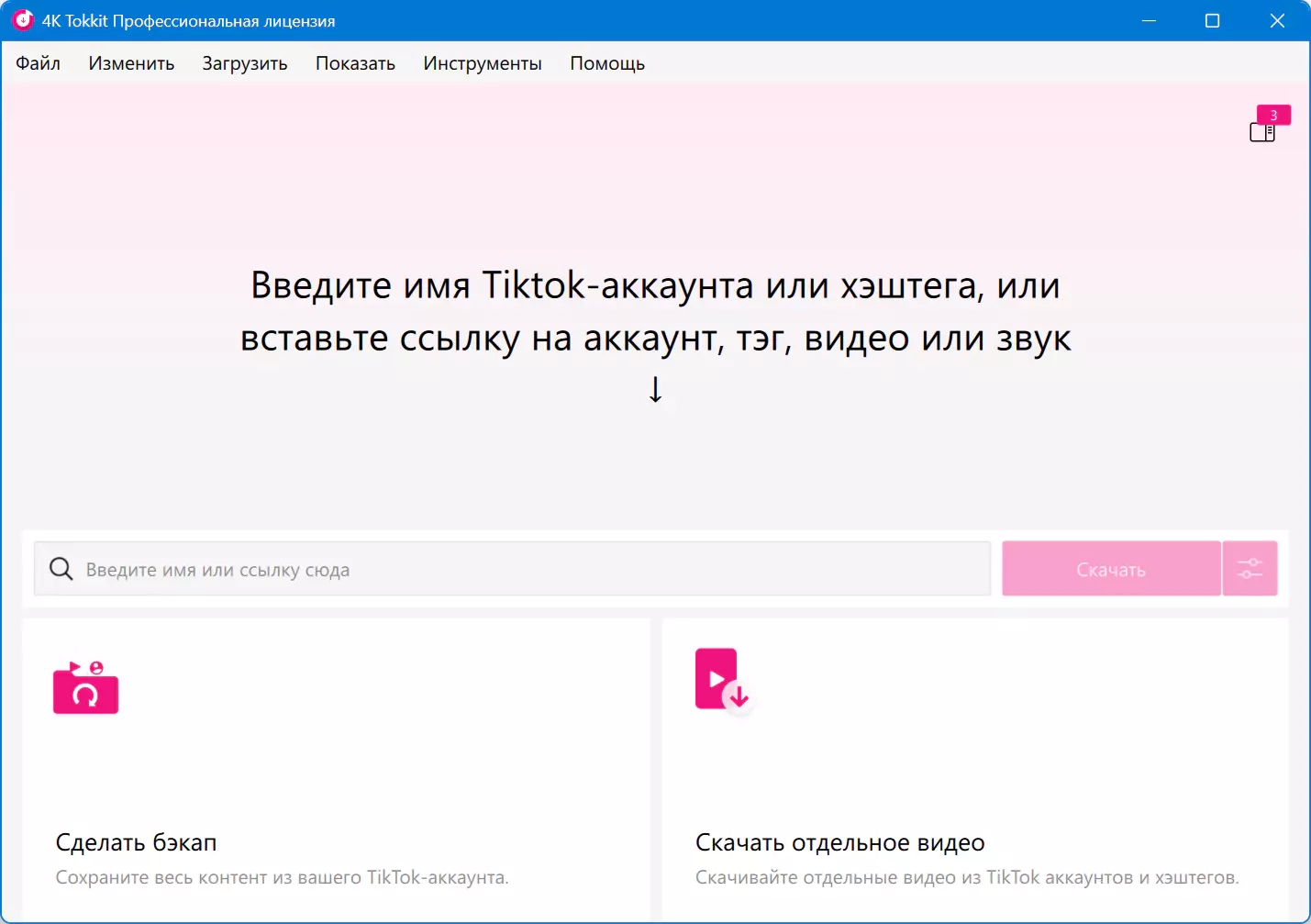Minimize the 4K Tokkit window
The width and height of the screenshot is (1311, 924).
(1149, 20)
